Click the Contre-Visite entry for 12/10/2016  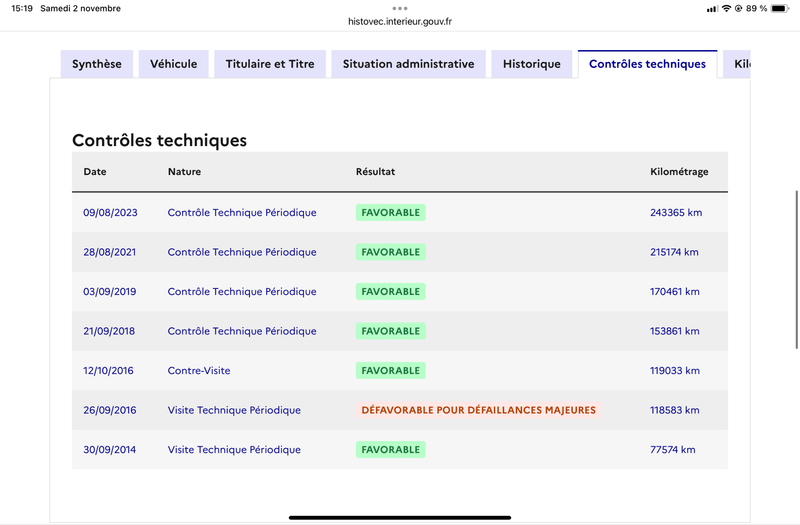click(199, 370)
